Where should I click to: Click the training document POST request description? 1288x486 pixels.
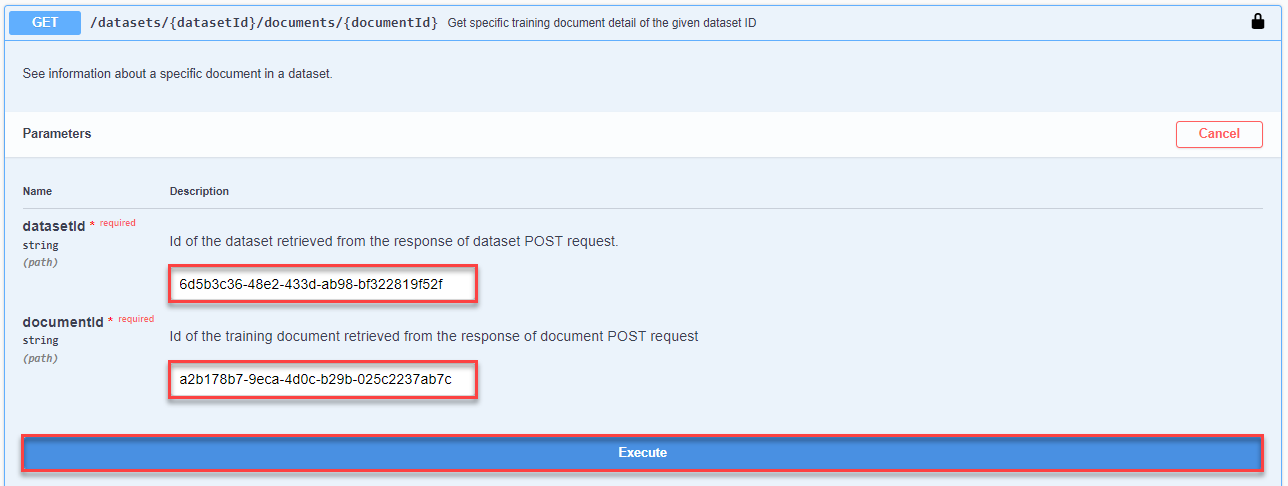[x=434, y=337]
